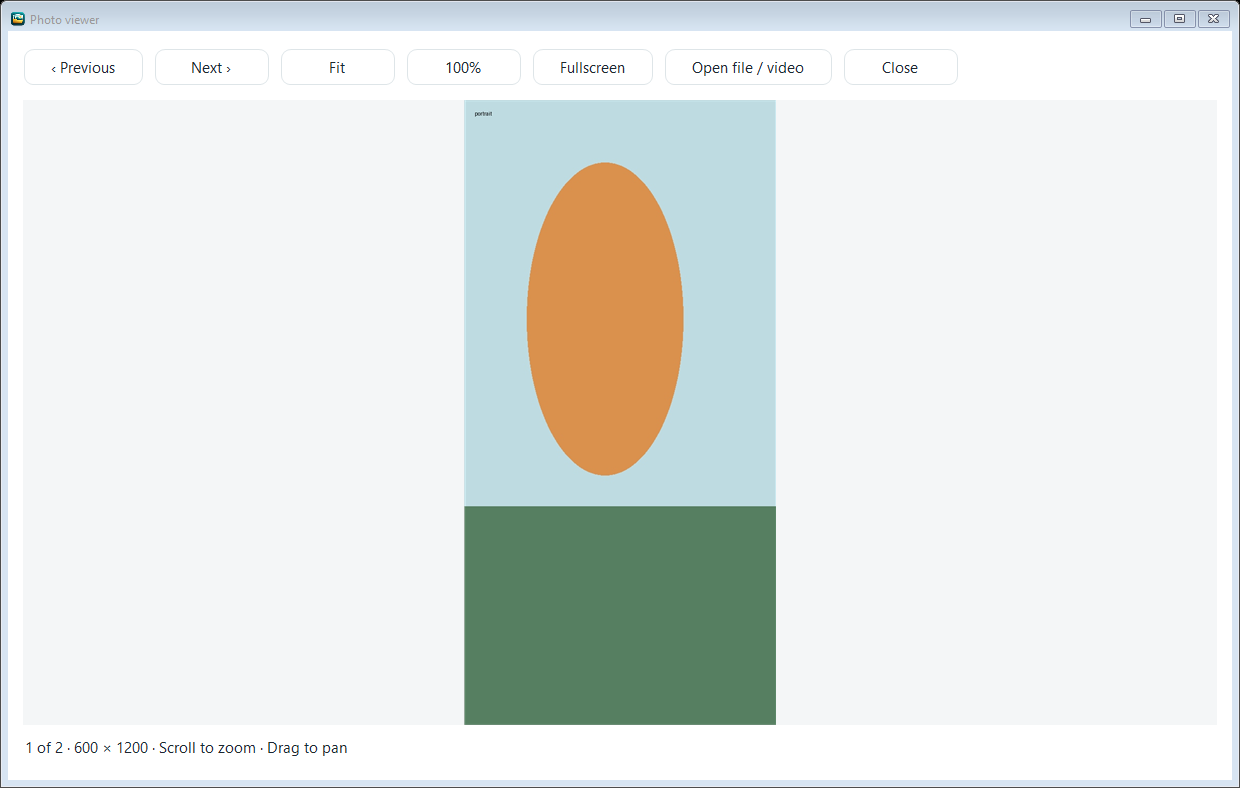
Task: Close window with title bar X
Action: [1214, 19]
